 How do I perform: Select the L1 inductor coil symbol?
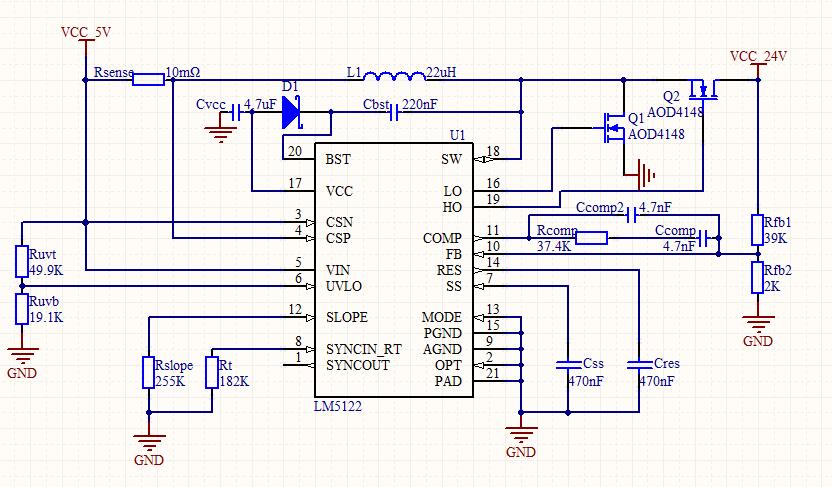point(394,76)
